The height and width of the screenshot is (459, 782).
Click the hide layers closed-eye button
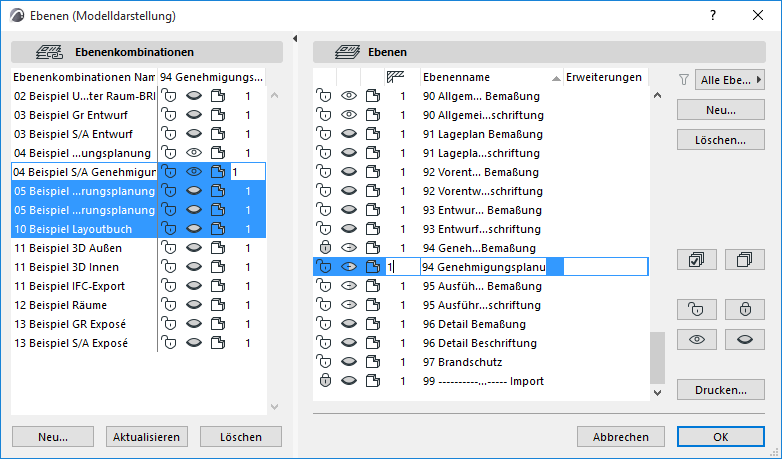pyautogui.click(x=744, y=340)
